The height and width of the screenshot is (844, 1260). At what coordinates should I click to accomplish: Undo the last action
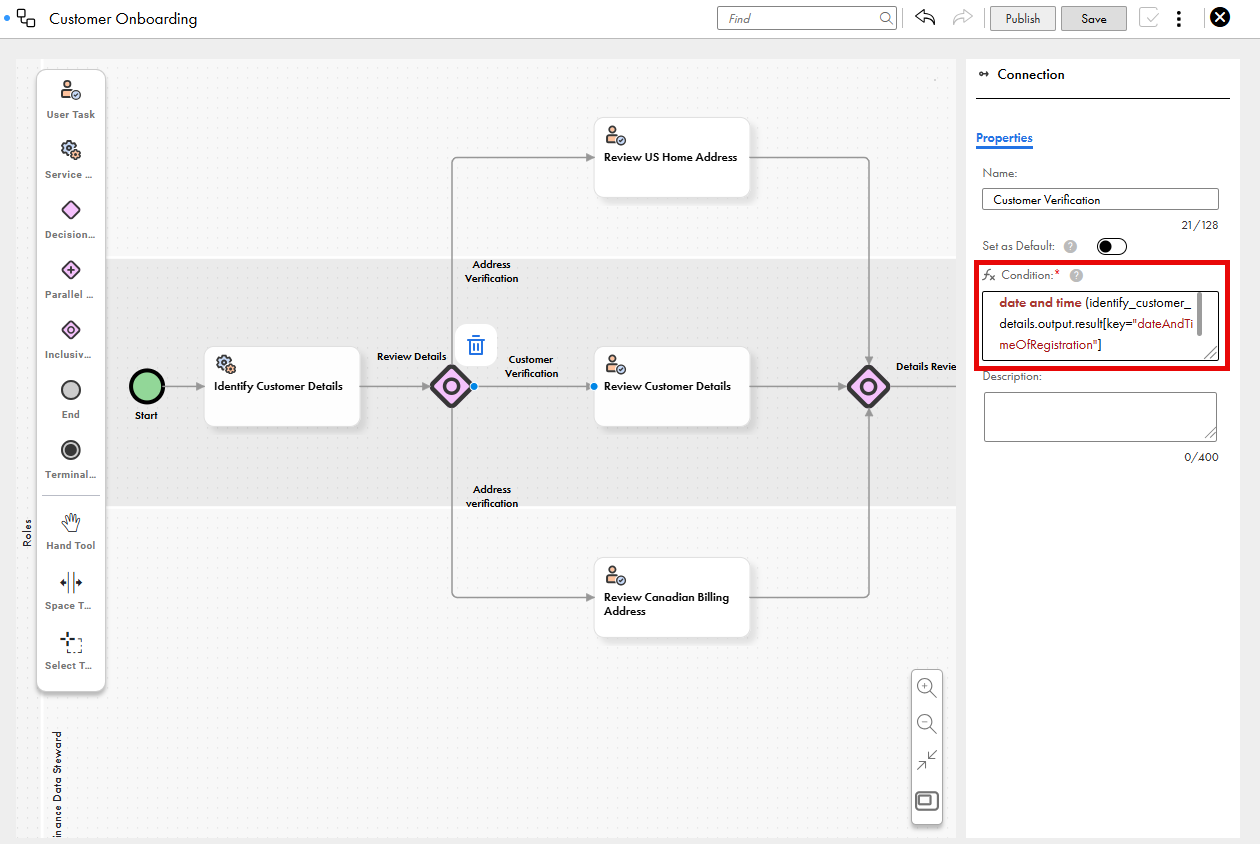coord(925,18)
